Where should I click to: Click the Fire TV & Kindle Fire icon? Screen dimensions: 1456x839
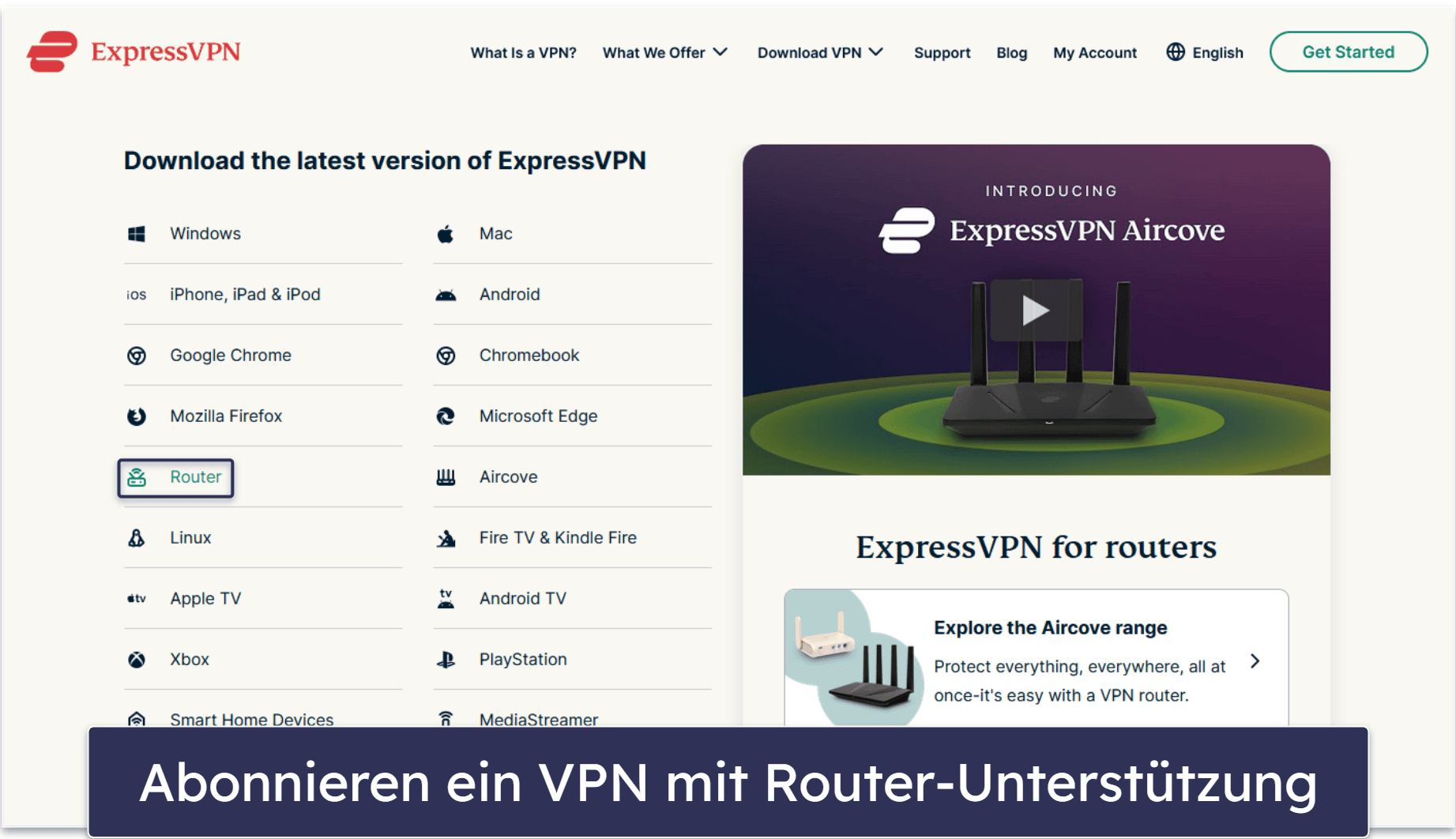[446, 538]
